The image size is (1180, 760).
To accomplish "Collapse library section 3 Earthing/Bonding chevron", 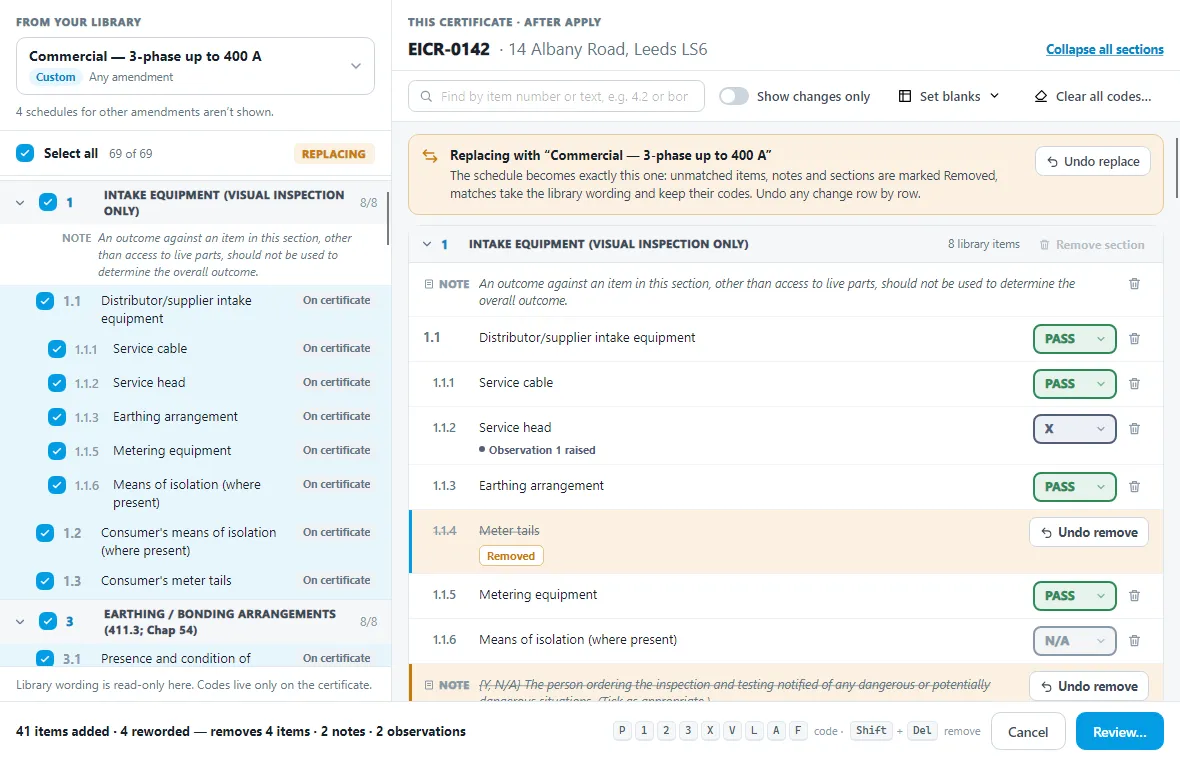I will pos(20,622).
